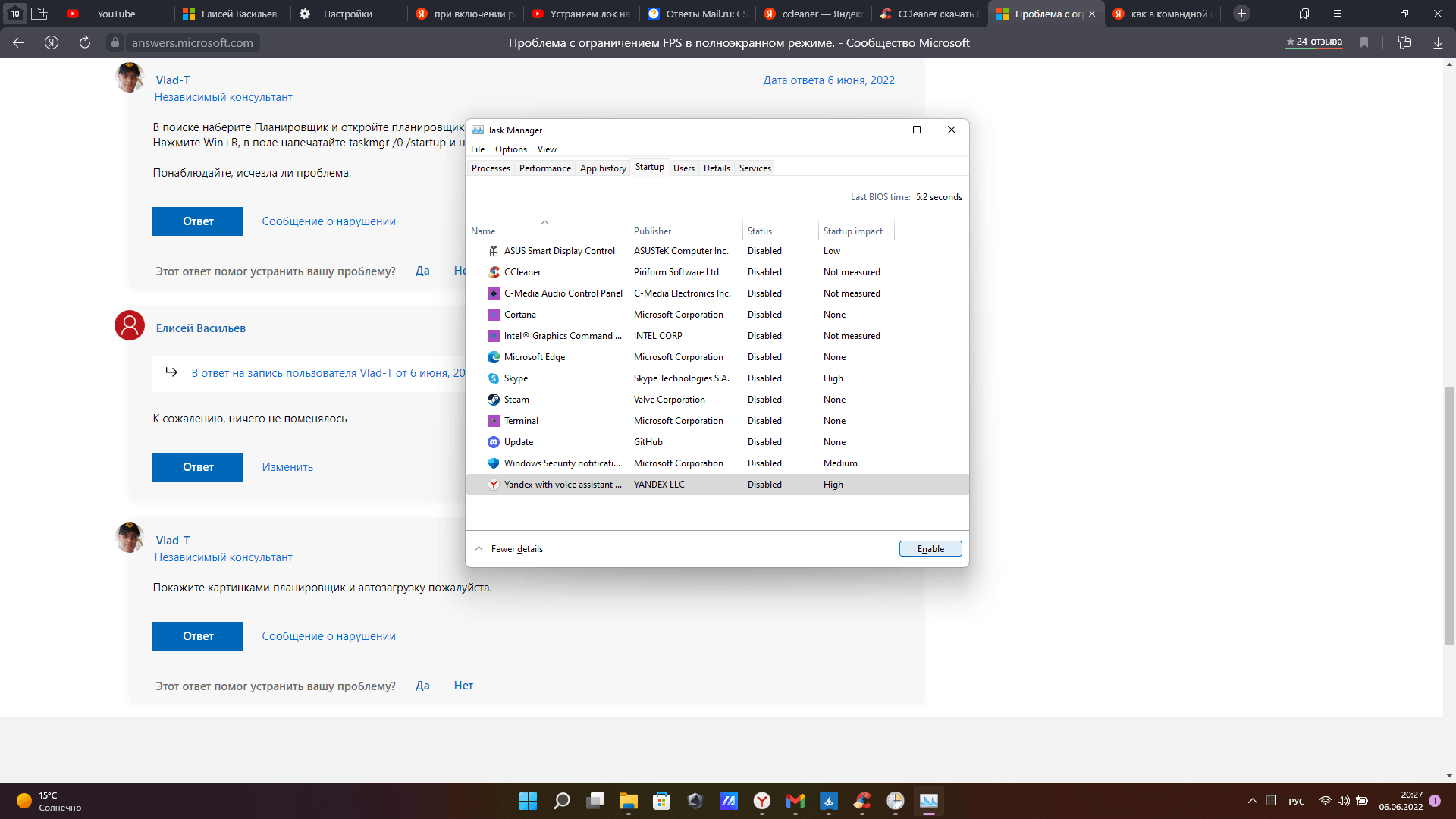
Task: Sort startup items by the Status column
Action: click(780, 231)
